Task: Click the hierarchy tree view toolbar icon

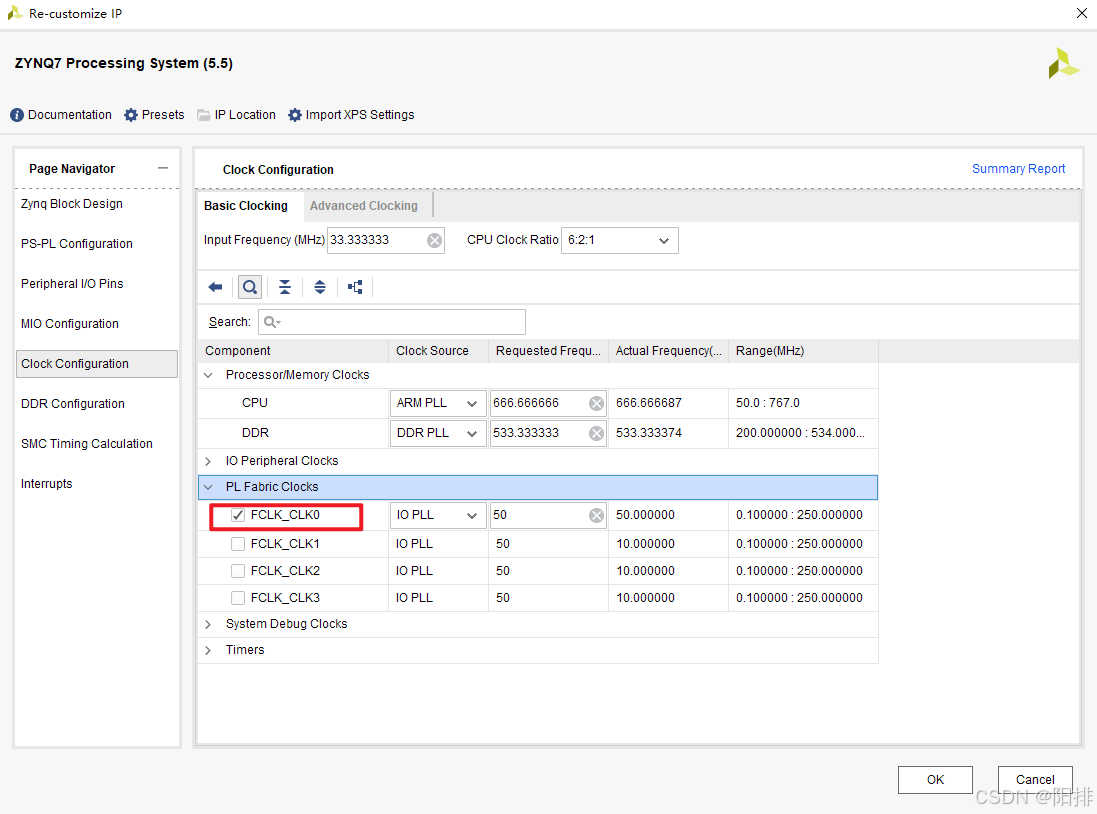Action: (355, 287)
